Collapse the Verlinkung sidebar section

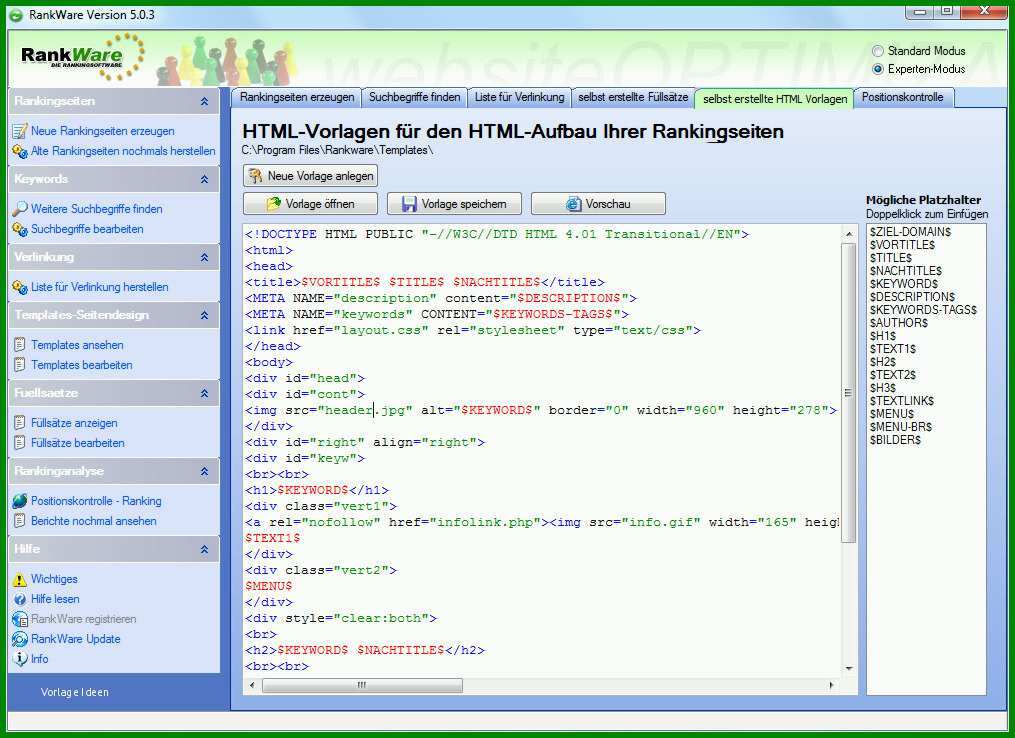pos(205,257)
